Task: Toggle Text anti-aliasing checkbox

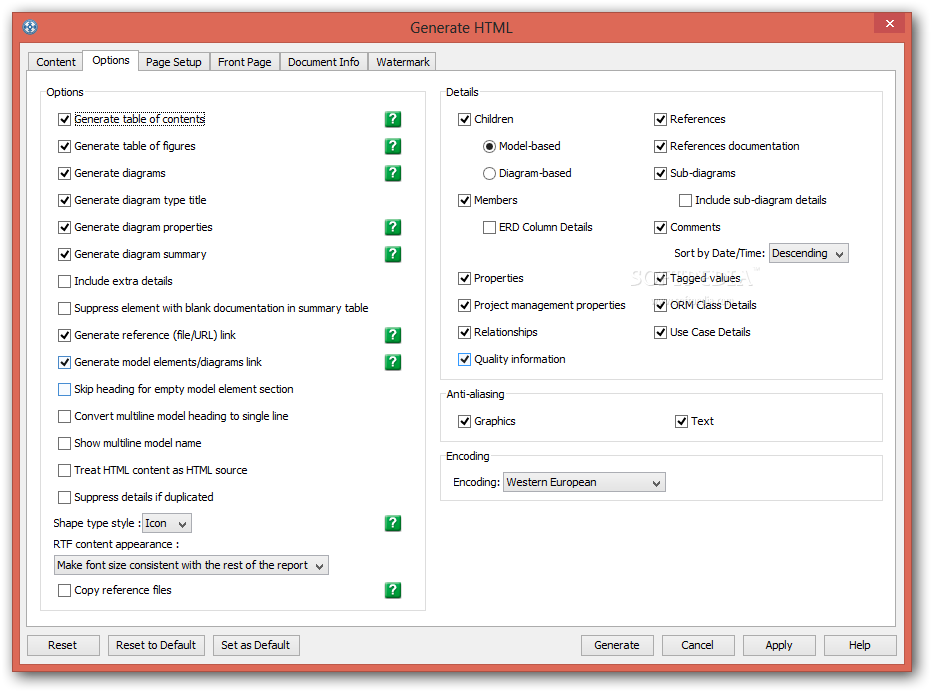Action: 682,421
